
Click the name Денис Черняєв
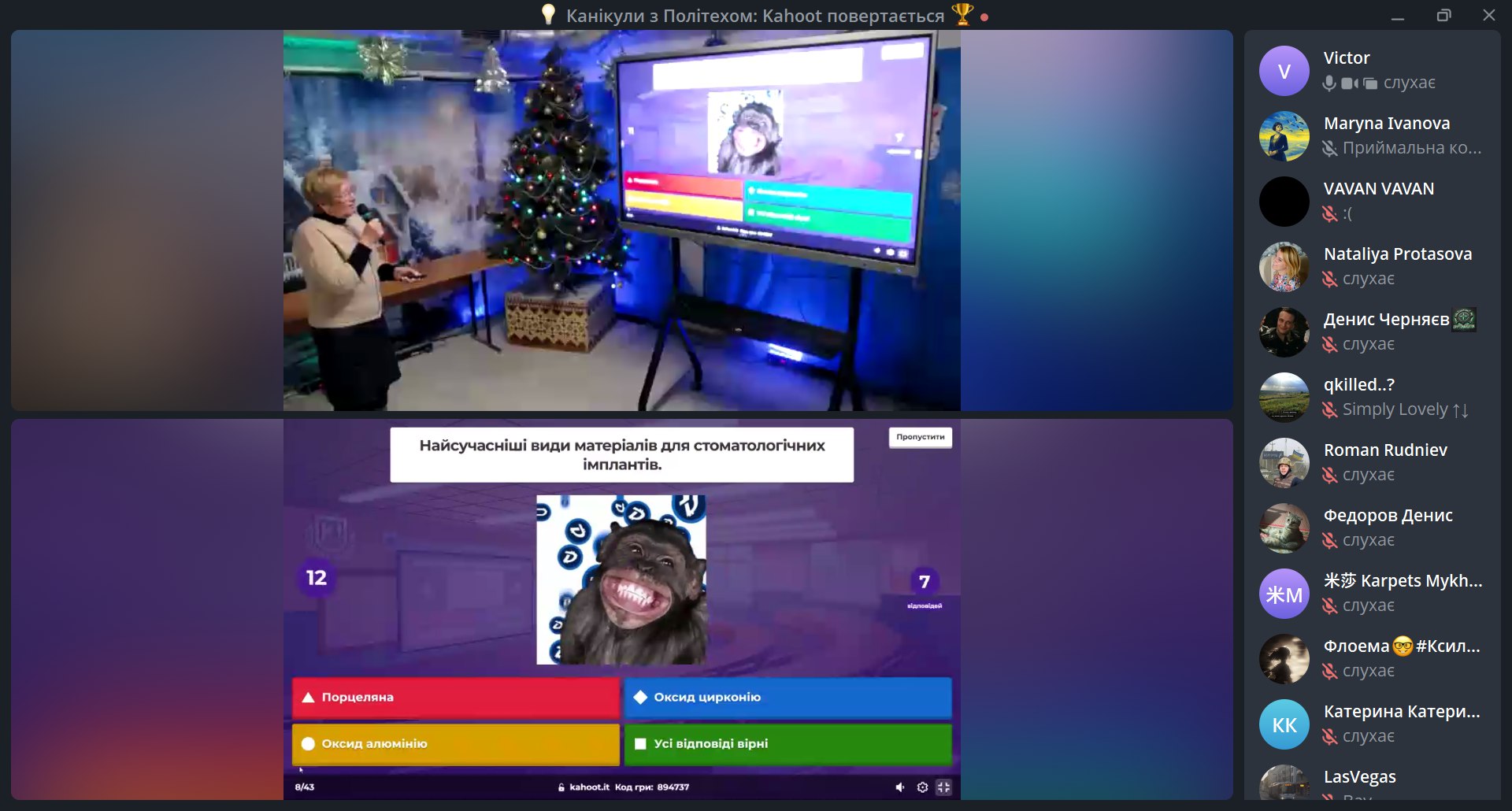pos(1387,320)
